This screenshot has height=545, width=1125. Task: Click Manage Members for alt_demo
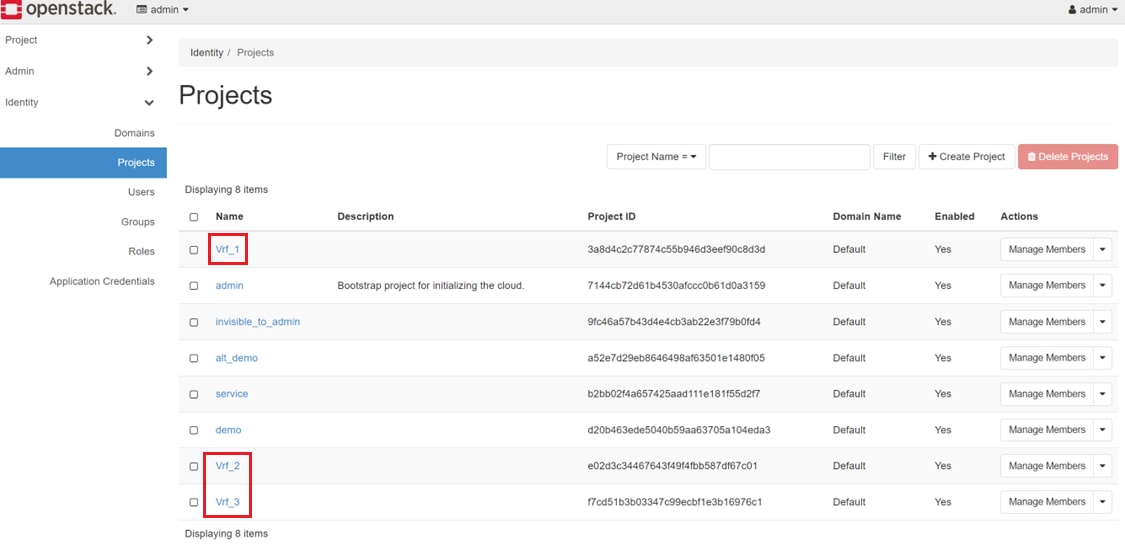tap(1047, 358)
